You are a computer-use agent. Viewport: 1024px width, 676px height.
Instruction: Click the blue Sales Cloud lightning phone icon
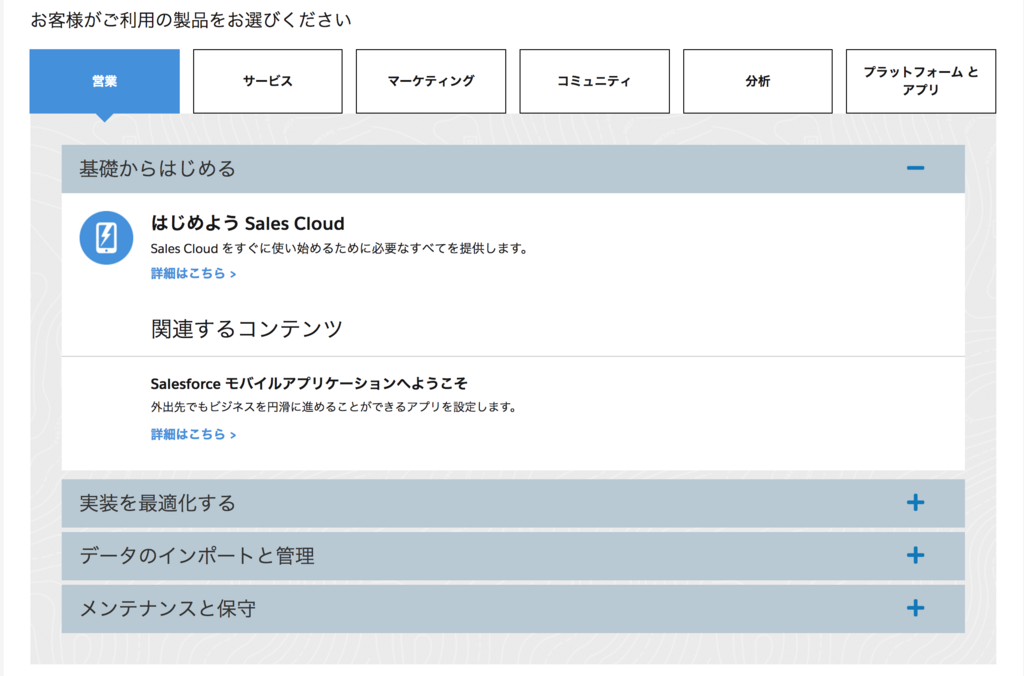(106, 238)
